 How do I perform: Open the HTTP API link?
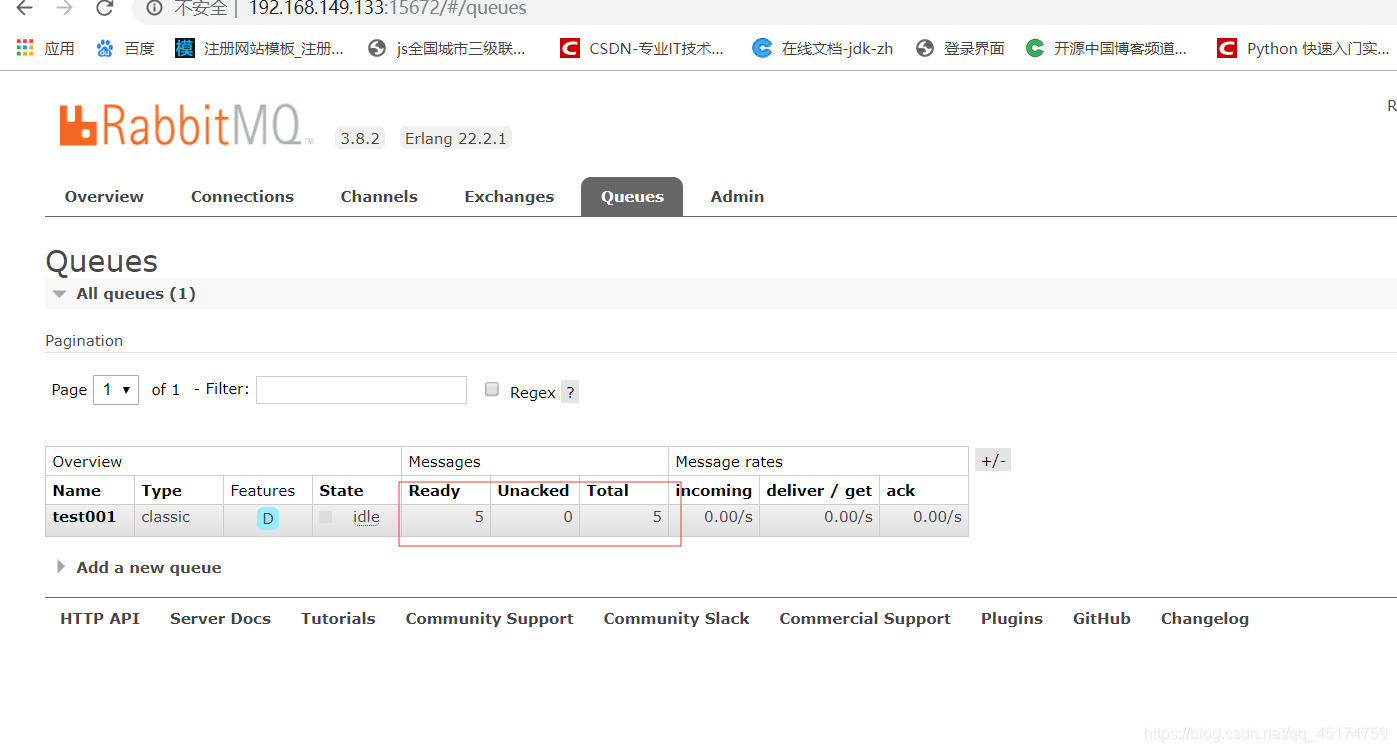pyautogui.click(x=100, y=618)
